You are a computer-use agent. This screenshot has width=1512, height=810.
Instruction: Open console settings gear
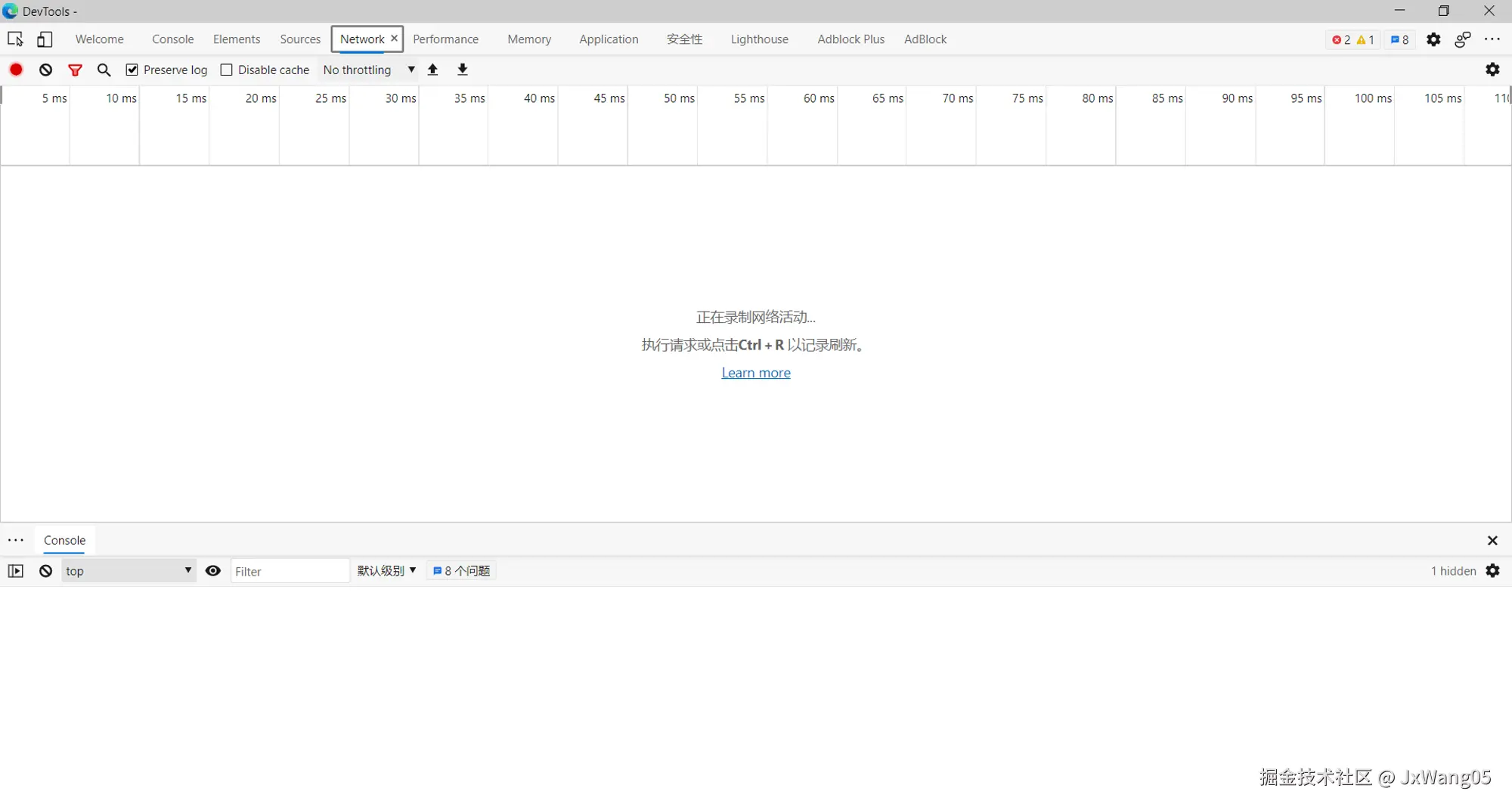(1492, 571)
